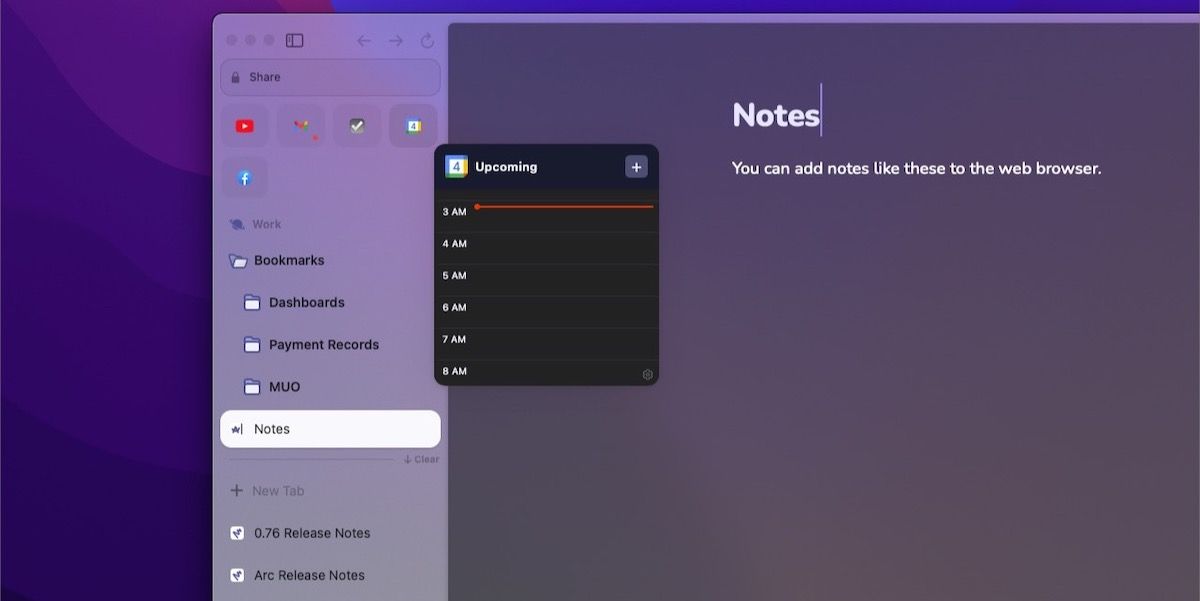Viewport: 1200px width, 601px height.
Task: Open the Share address bar
Action: [330, 77]
